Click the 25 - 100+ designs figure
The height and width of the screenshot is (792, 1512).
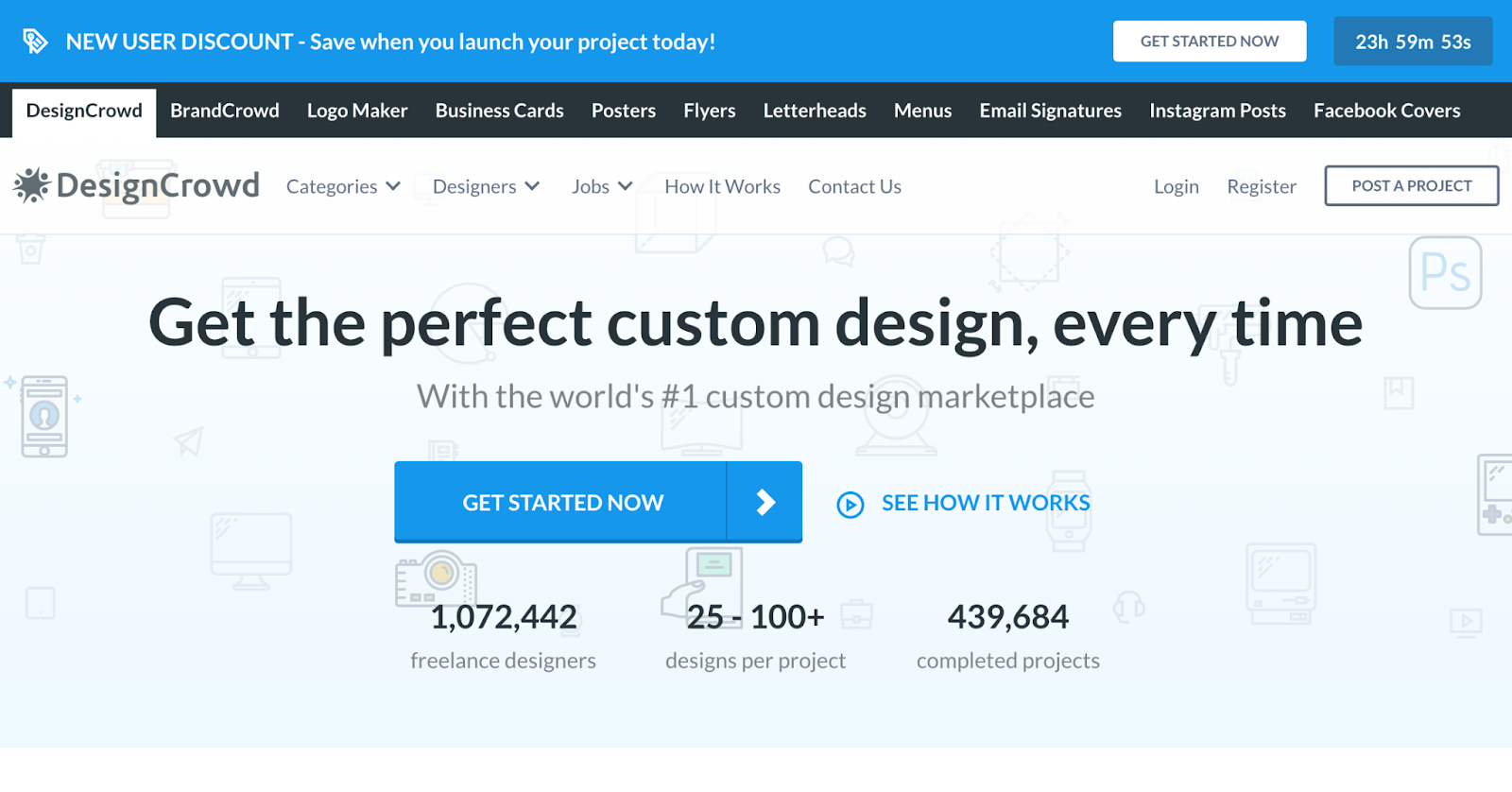755,617
